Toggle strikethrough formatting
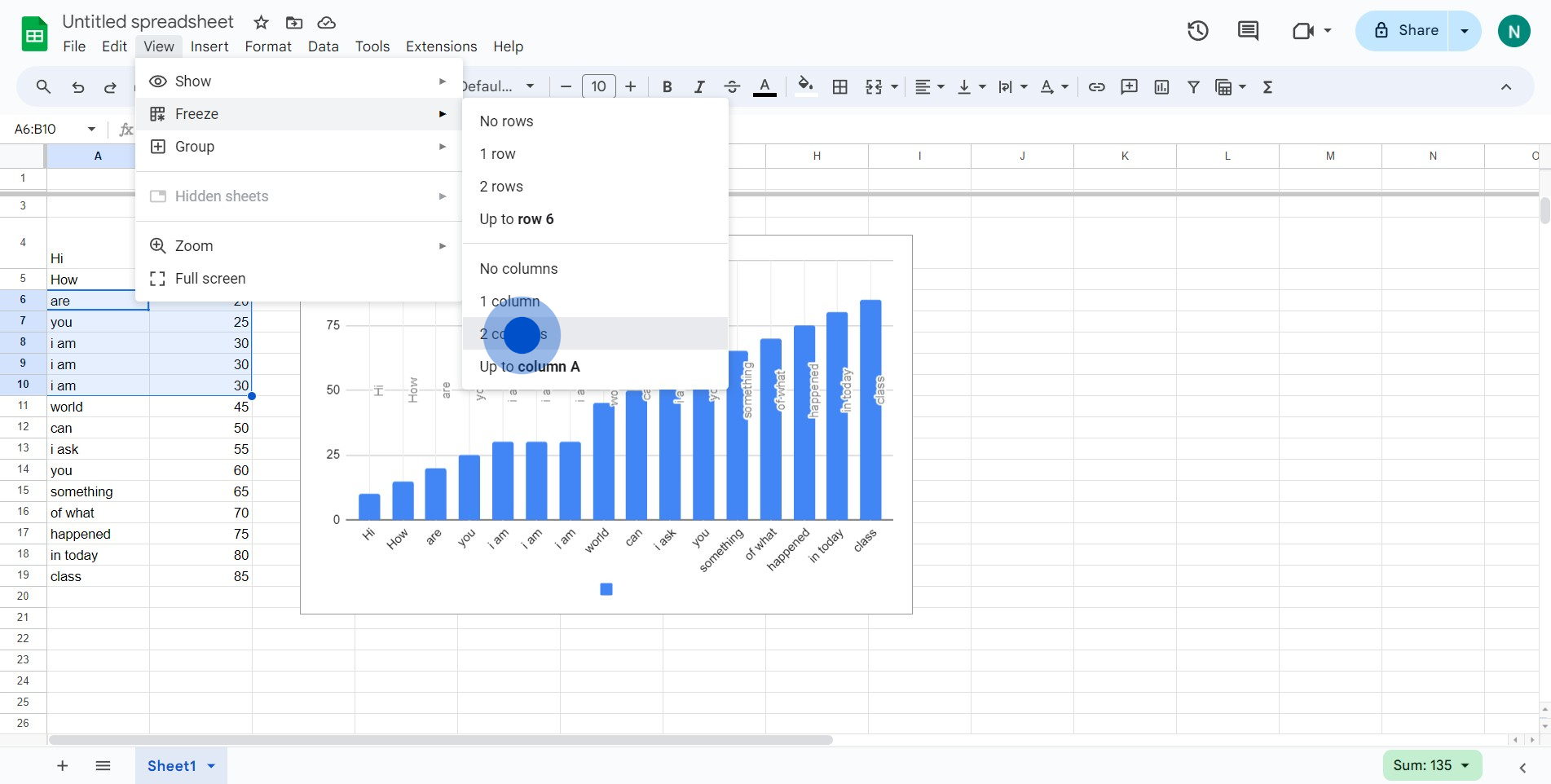This screenshot has height=784, width=1551. (x=732, y=87)
